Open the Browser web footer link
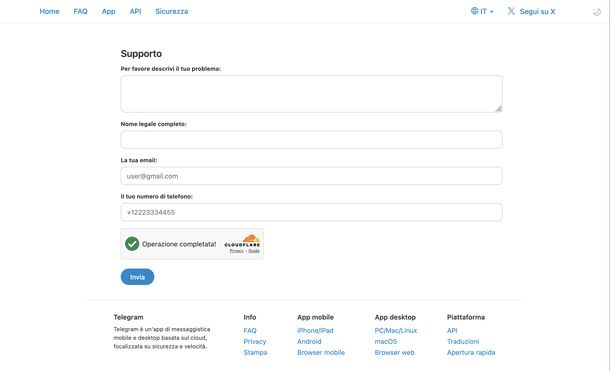This screenshot has width=610, height=371. click(x=394, y=352)
